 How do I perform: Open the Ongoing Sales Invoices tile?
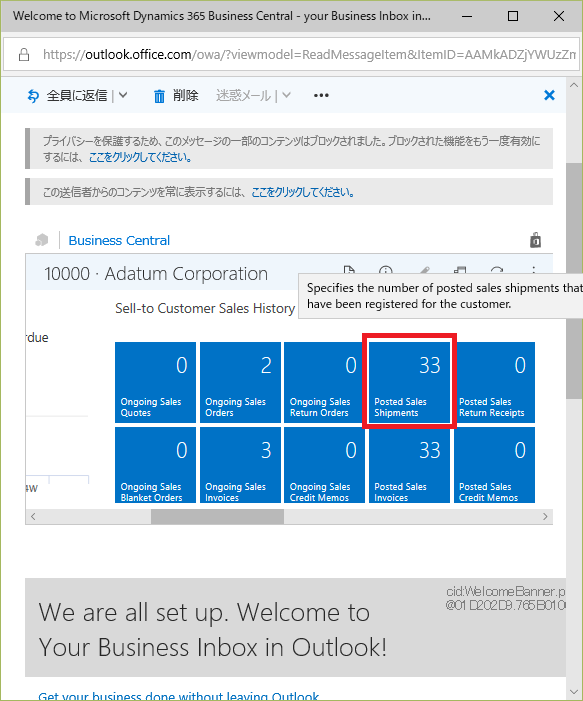pos(240,465)
